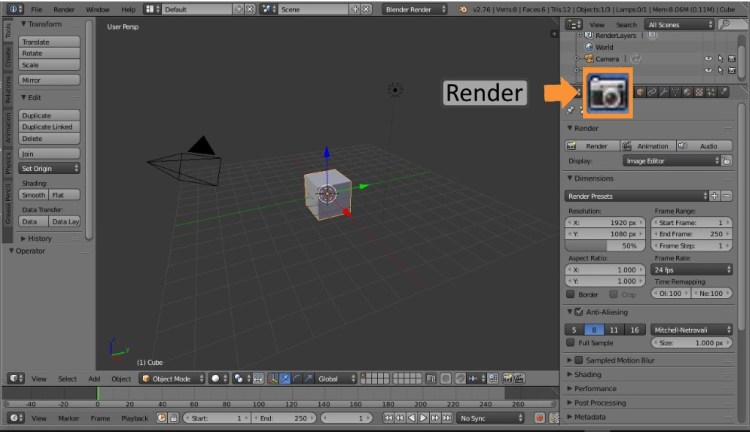Click the Duplicate Linked button
This screenshot has width=750, height=432.
tap(49, 127)
